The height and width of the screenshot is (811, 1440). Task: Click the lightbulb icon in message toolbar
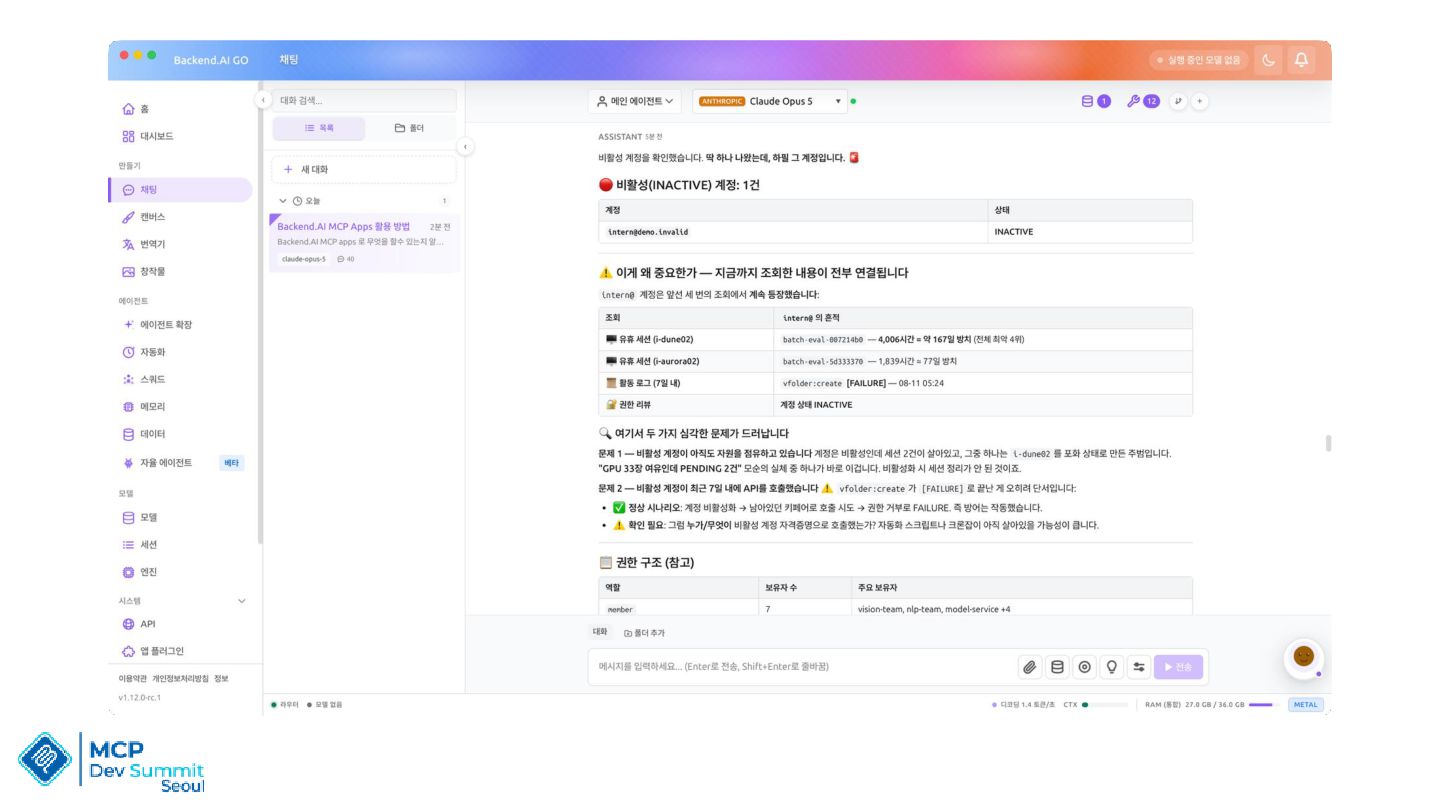pos(1111,667)
